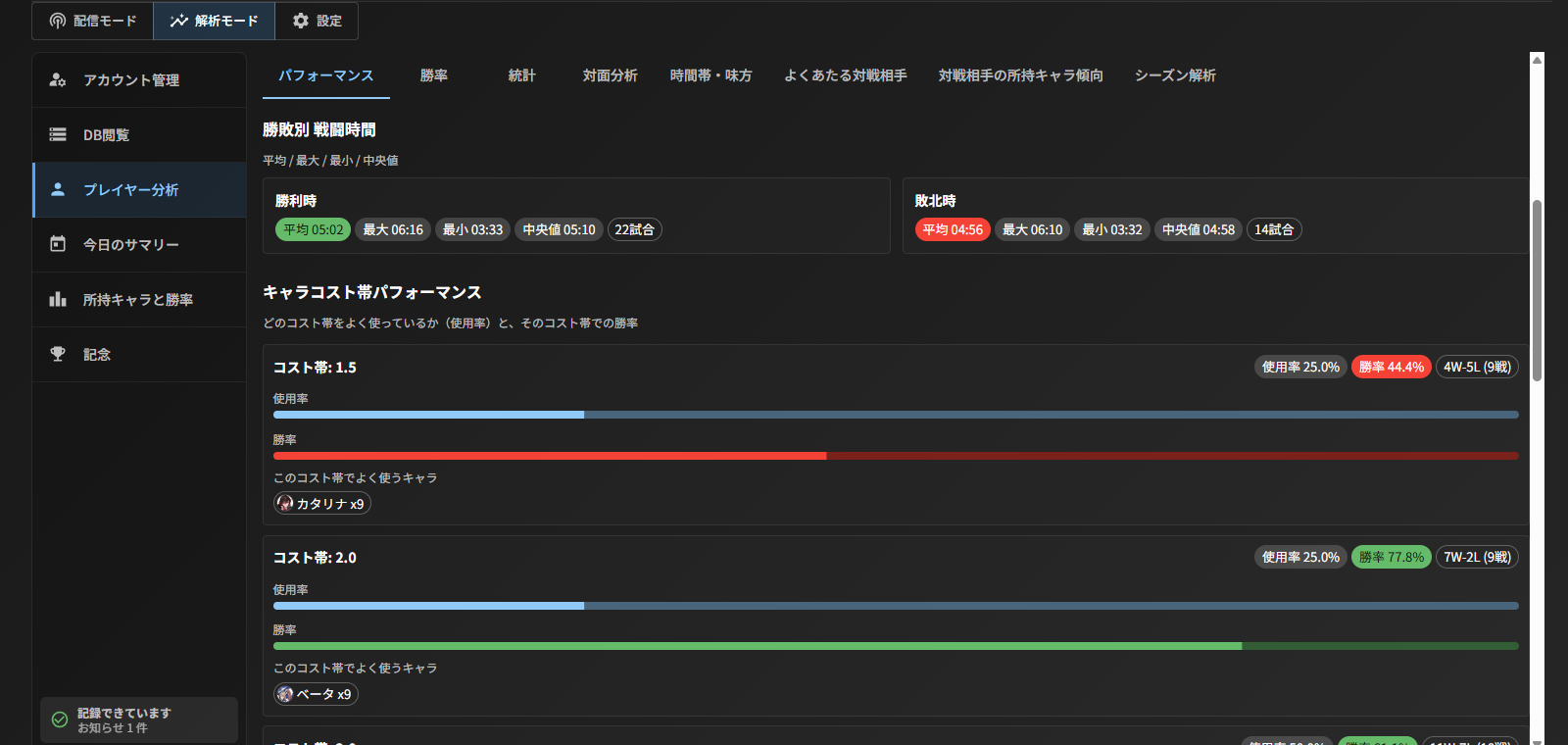Click the cost 1.5 usage rate bar
1568x745 pixels.
coord(896,415)
